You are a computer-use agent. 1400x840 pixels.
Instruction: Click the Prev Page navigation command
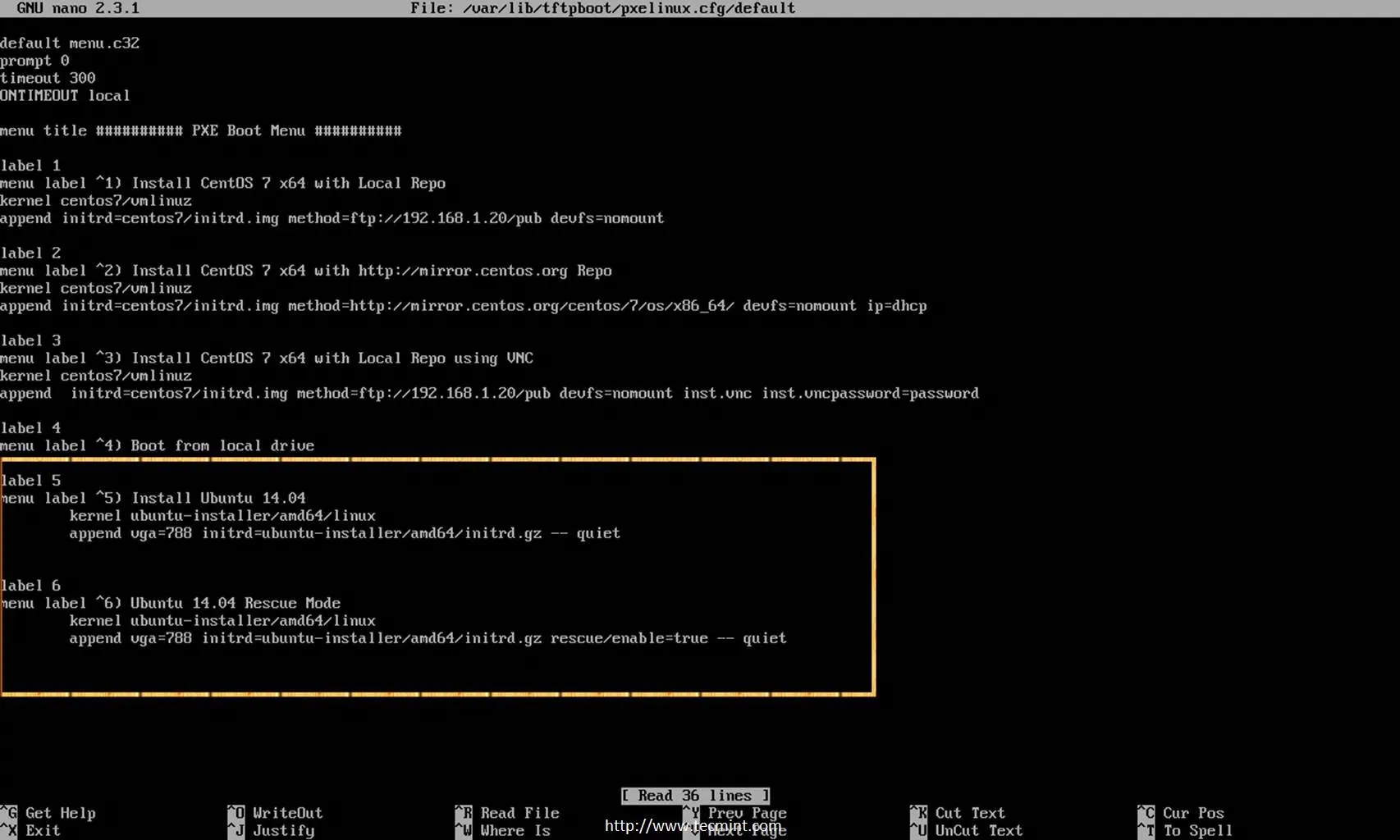tap(747, 812)
